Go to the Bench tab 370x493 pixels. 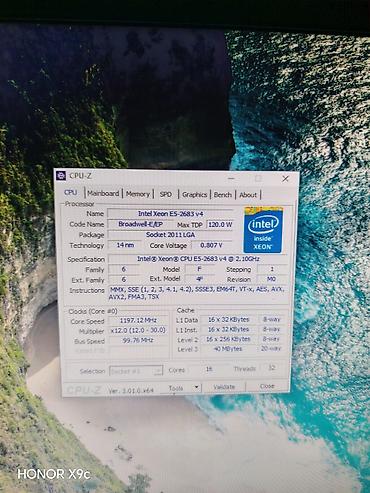pos(223,195)
